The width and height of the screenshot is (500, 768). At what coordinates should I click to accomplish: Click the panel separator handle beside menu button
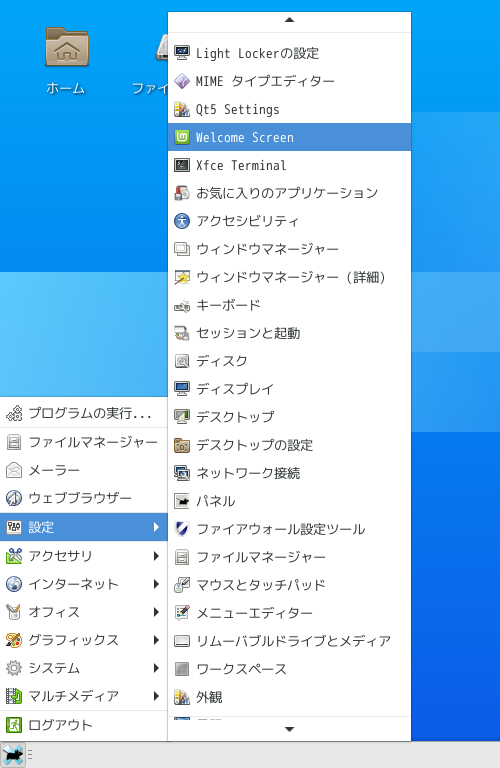tap(30, 755)
